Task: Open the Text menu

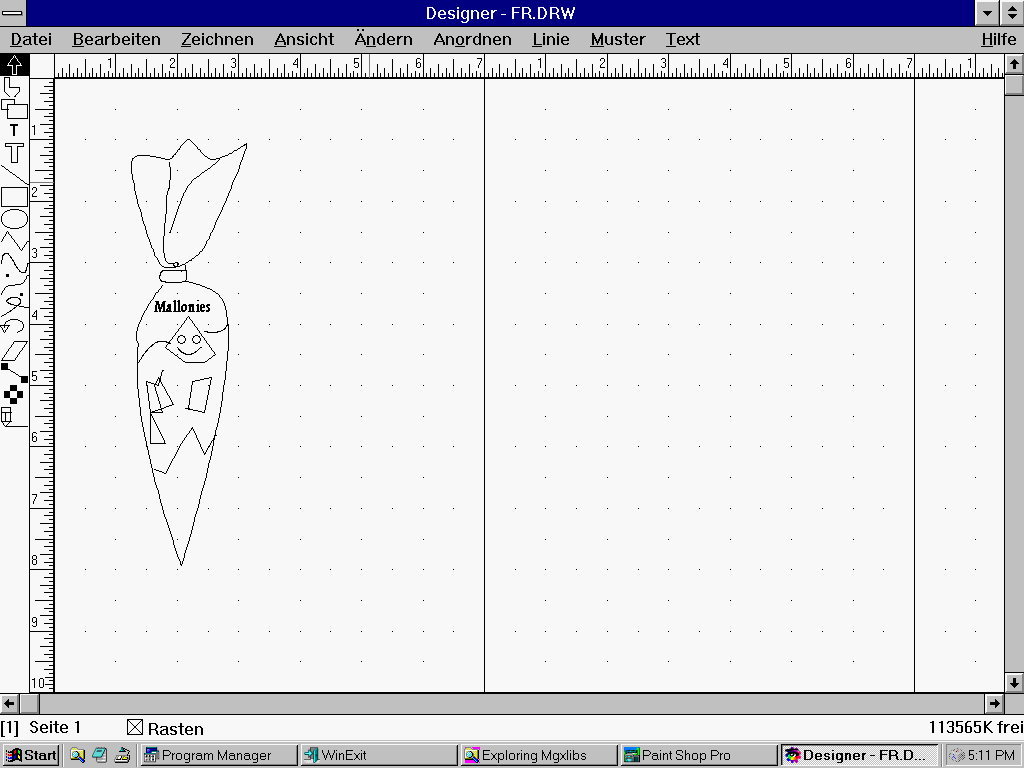Action: coord(682,39)
